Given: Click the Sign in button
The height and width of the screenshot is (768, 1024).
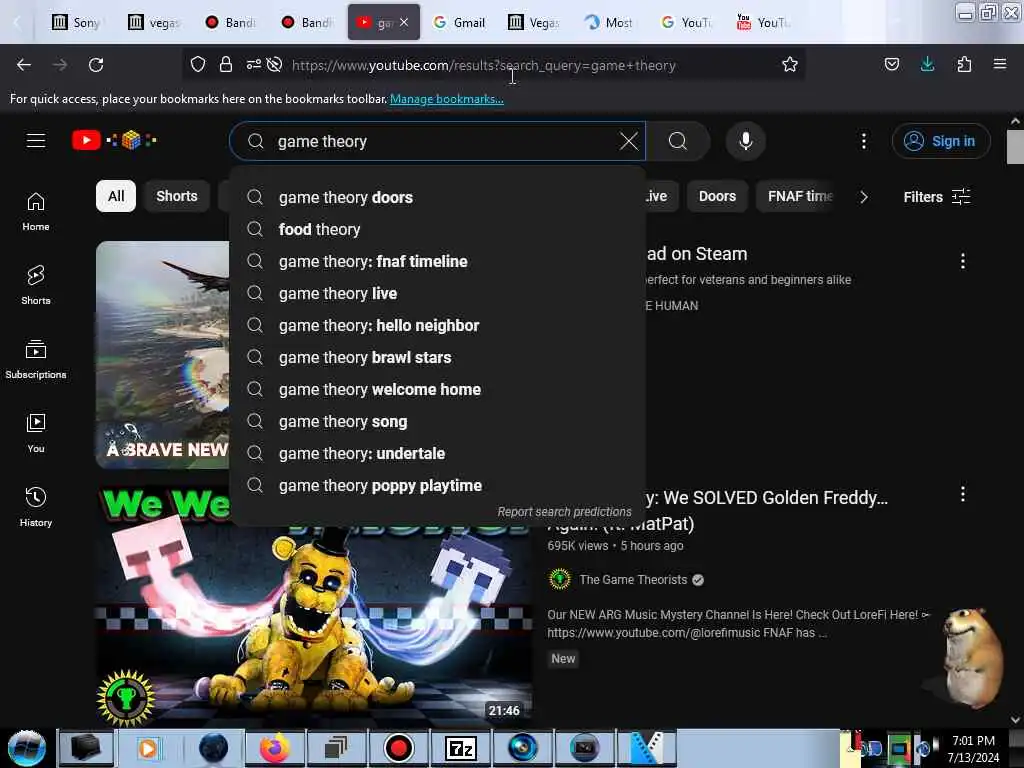Looking at the screenshot, I should (941, 141).
